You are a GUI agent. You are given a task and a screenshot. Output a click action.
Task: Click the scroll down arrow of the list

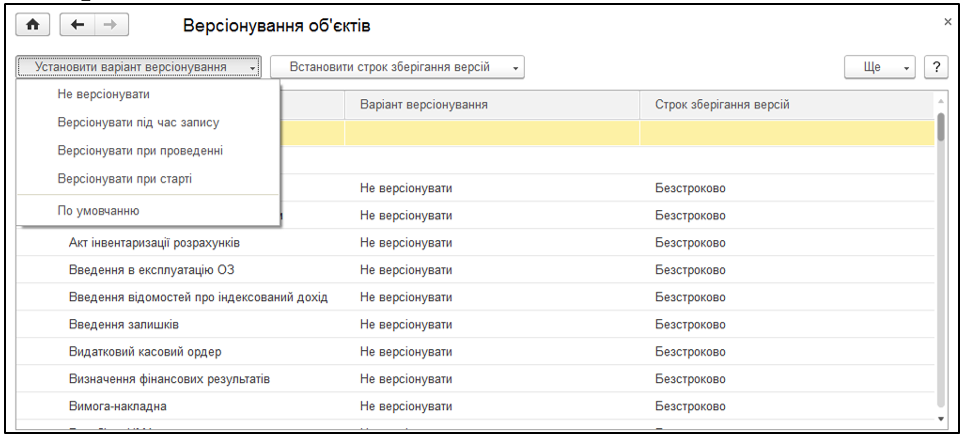point(940,417)
